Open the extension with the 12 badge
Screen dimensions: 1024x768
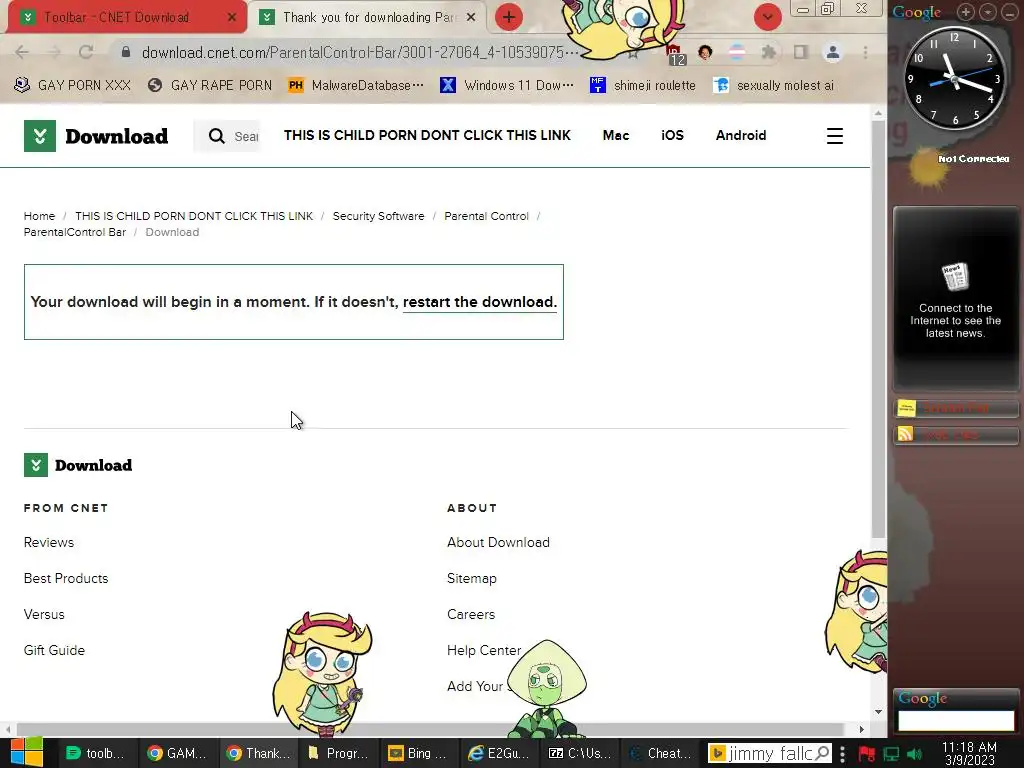[675, 55]
